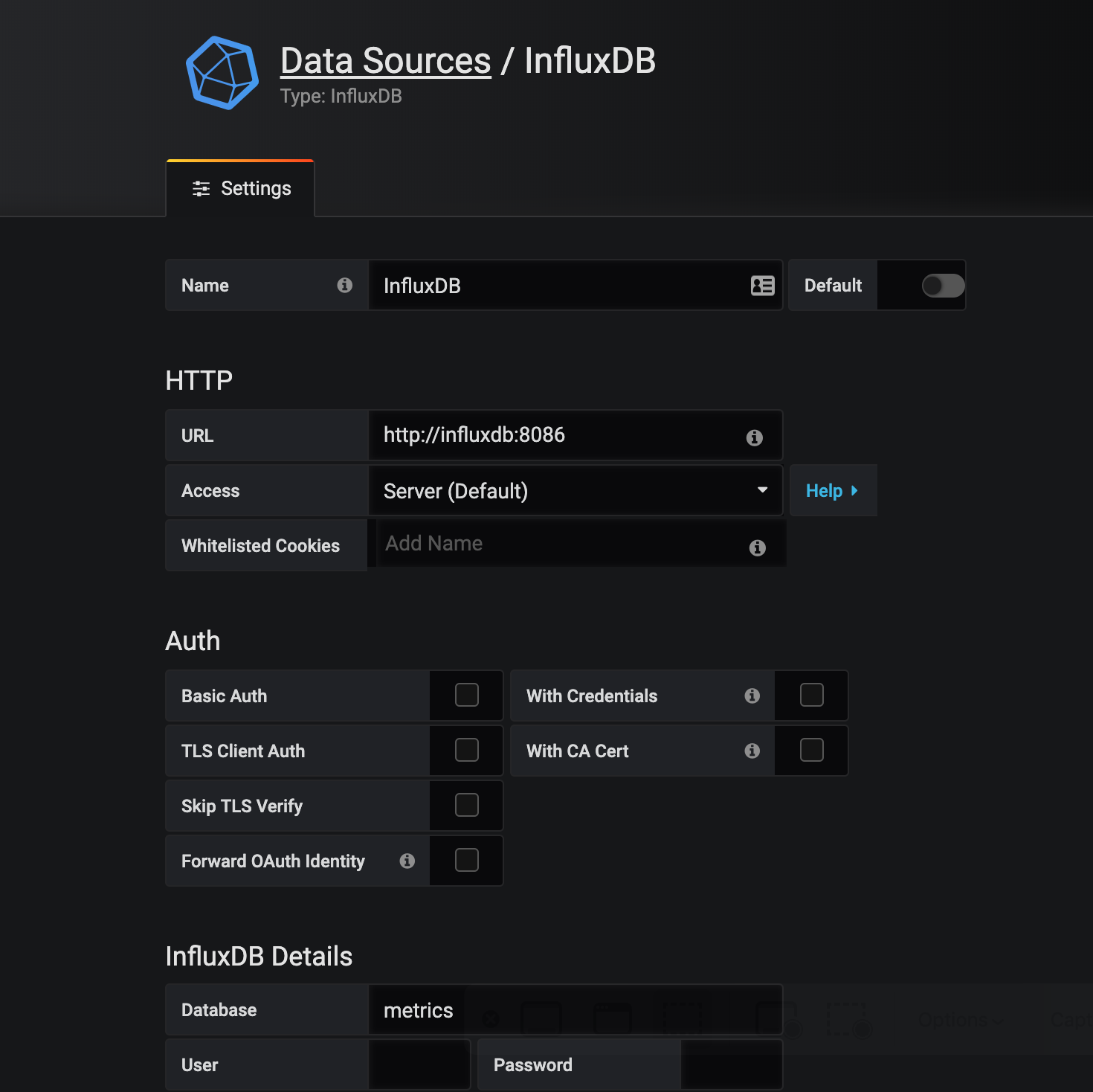The image size is (1093, 1092).
Task: Click the Whitelisted Cookies info icon
Action: click(x=757, y=547)
